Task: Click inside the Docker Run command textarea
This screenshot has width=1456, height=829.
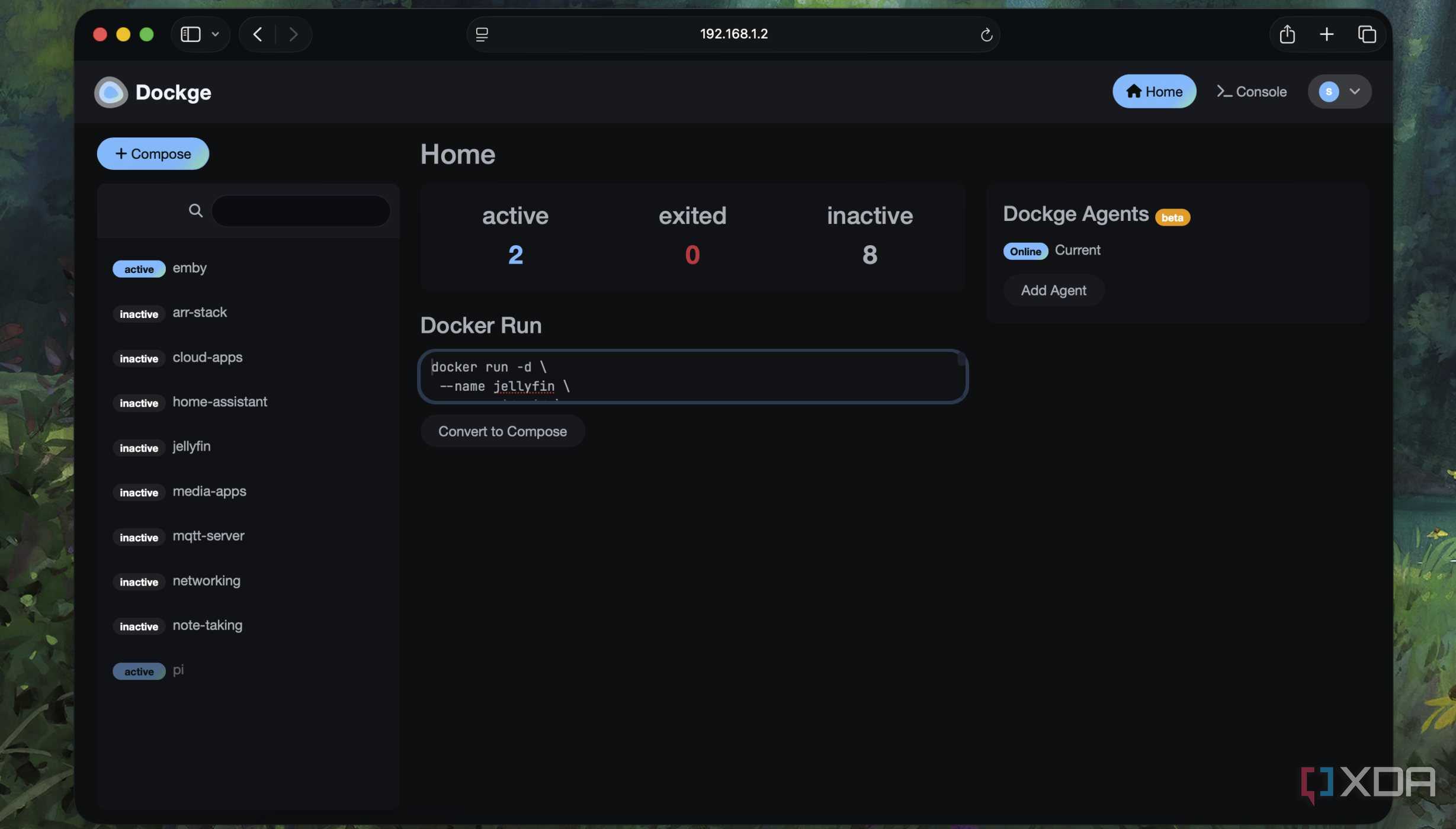Action: pyautogui.click(x=692, y=377)
